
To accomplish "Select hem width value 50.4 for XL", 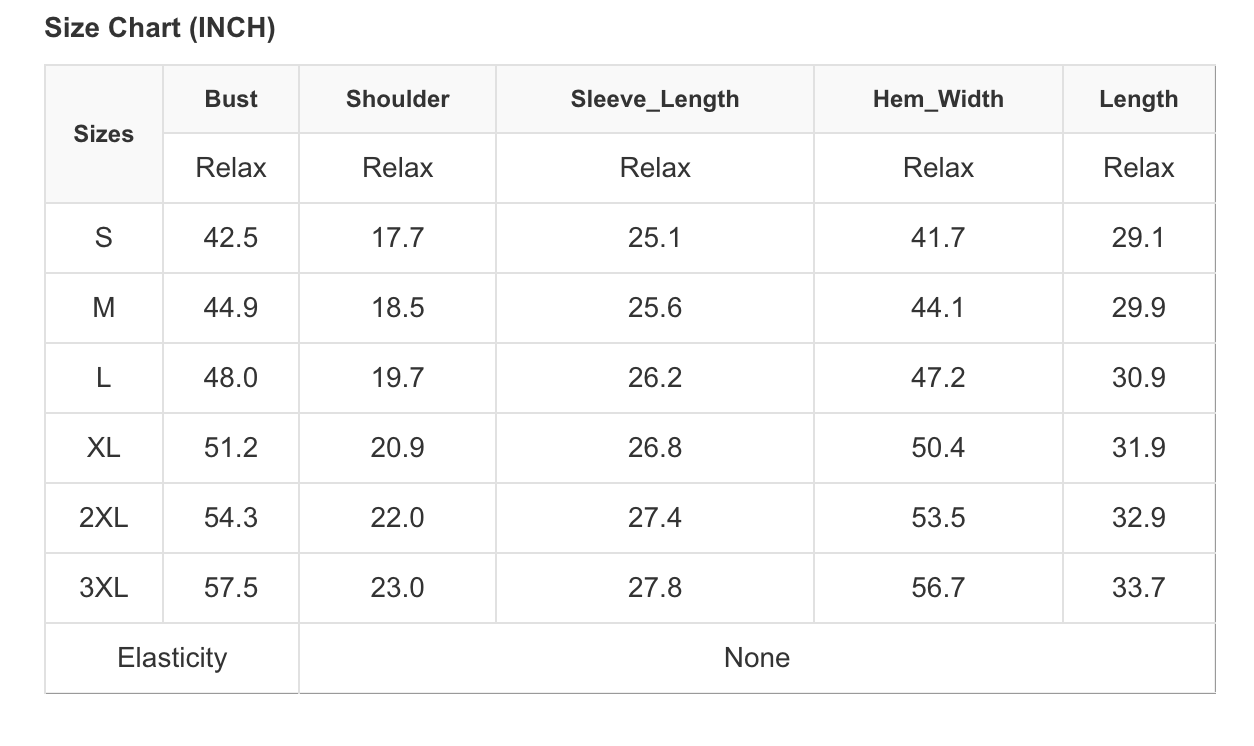I will click(x=938, y=448).
